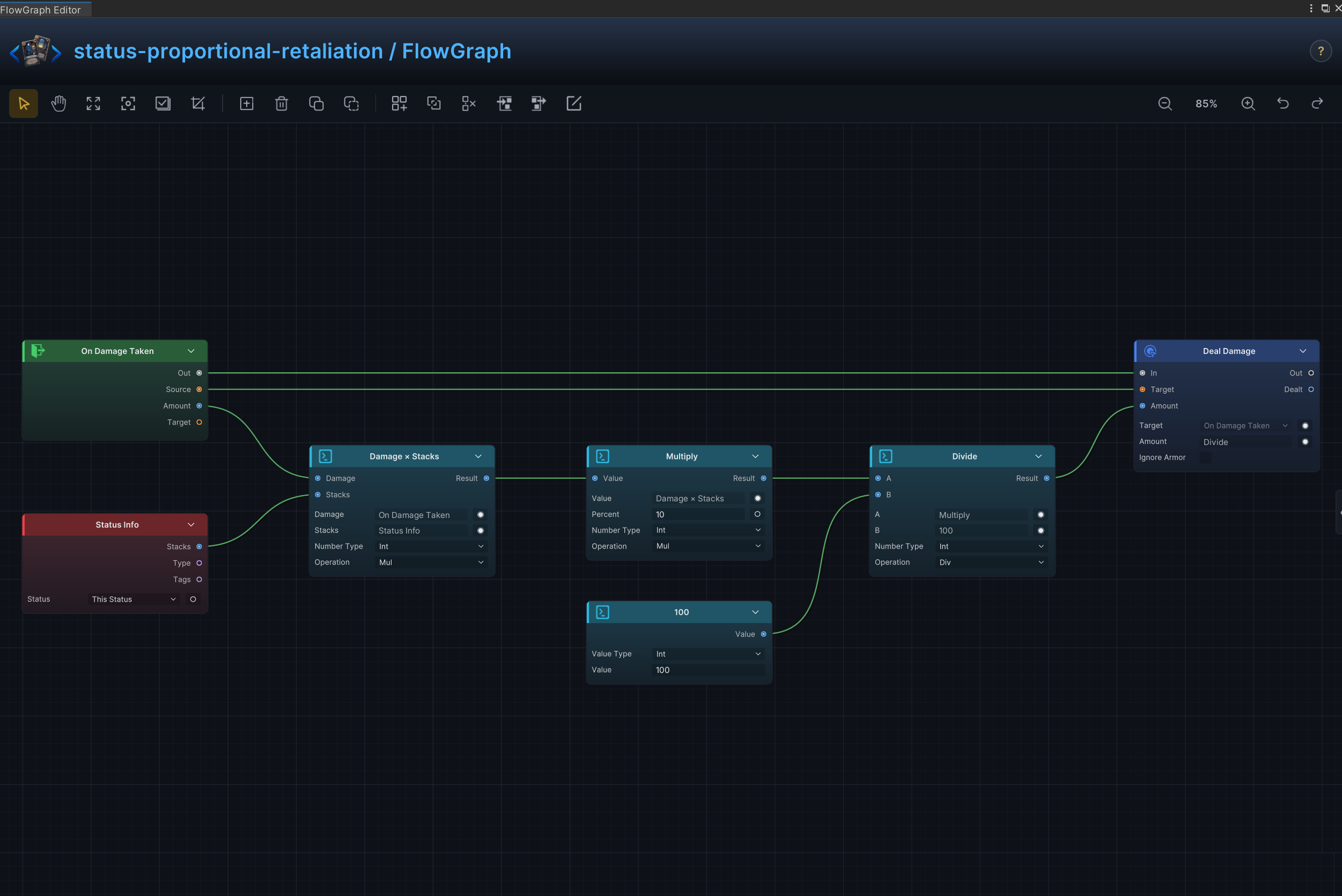
Task: Toggle the A field port in Divide
Action: coord(1040,515)
